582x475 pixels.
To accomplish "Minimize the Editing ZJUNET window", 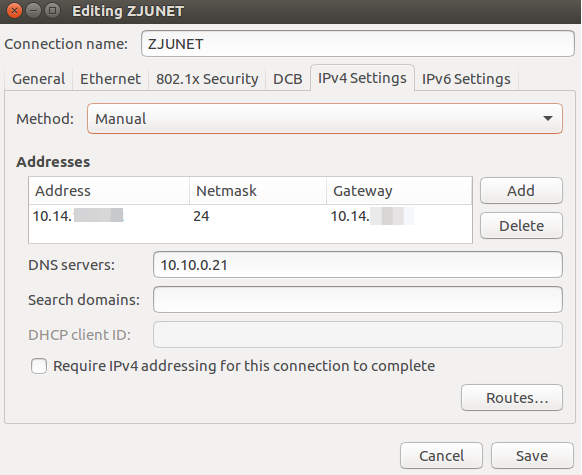I will [33, 10].
